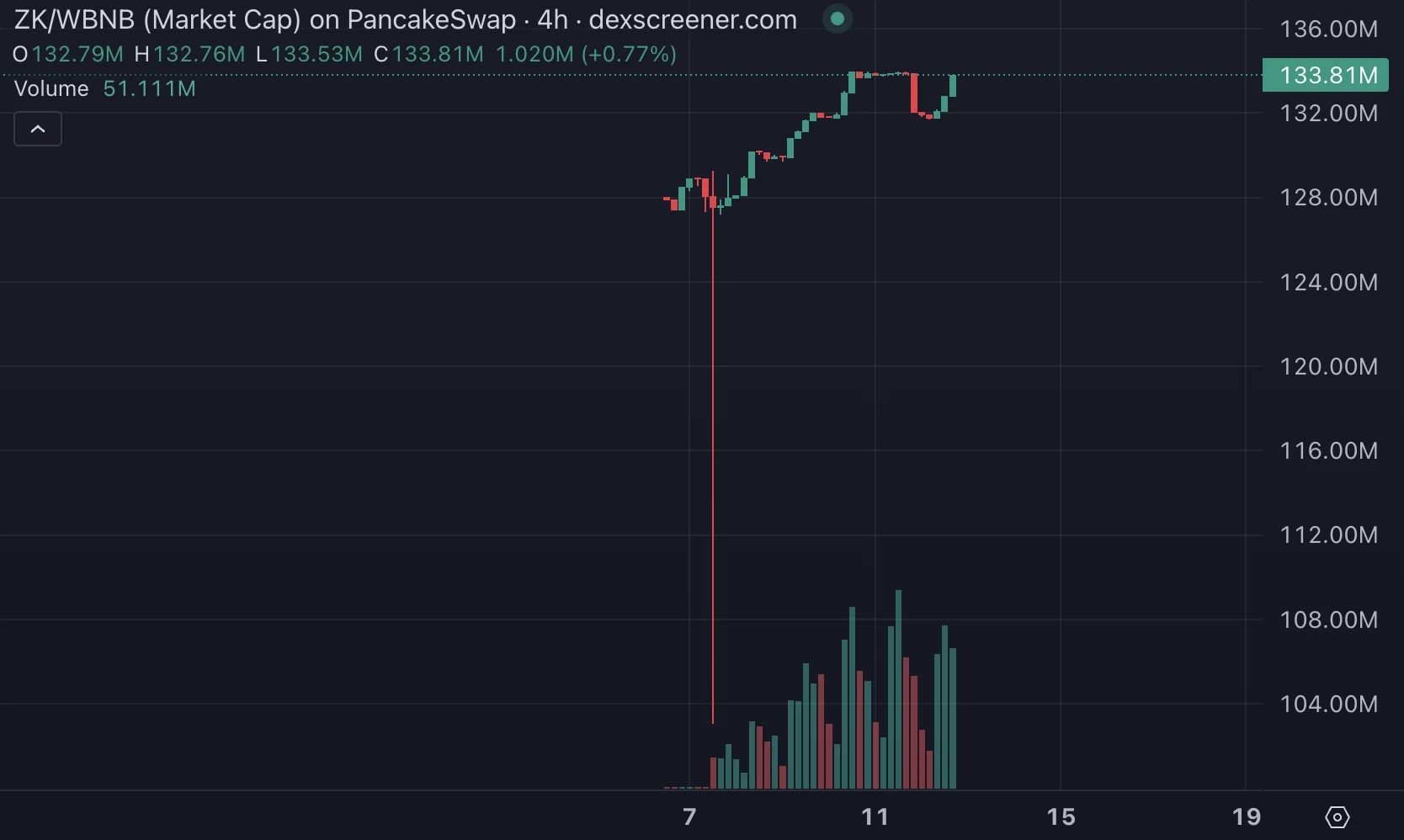
Task: Click the long red wick candle
Action: click(x=713, y=446)
